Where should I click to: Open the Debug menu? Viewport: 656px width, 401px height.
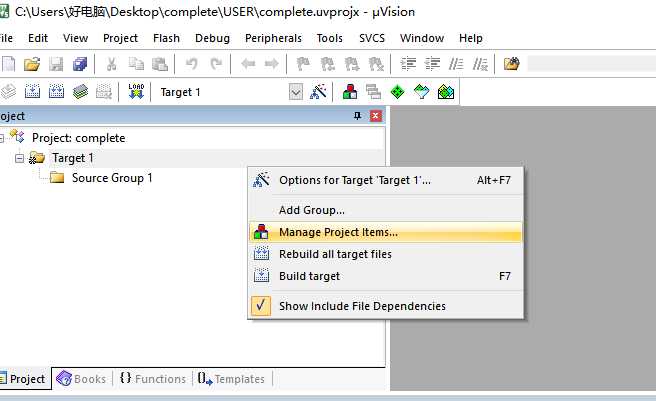coord(212,38)
